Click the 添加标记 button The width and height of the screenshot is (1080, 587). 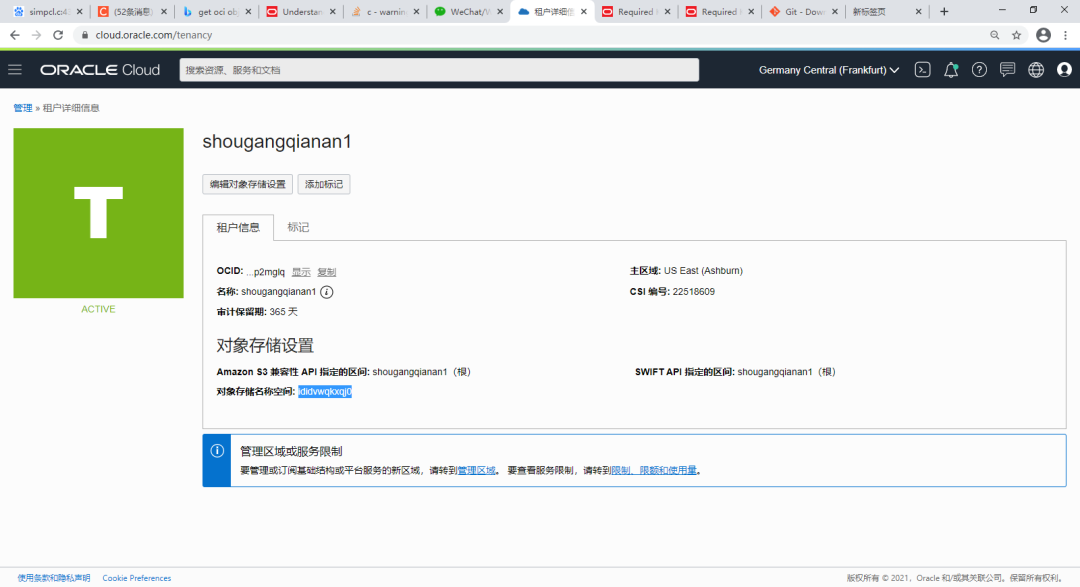[x=324, y=184]
